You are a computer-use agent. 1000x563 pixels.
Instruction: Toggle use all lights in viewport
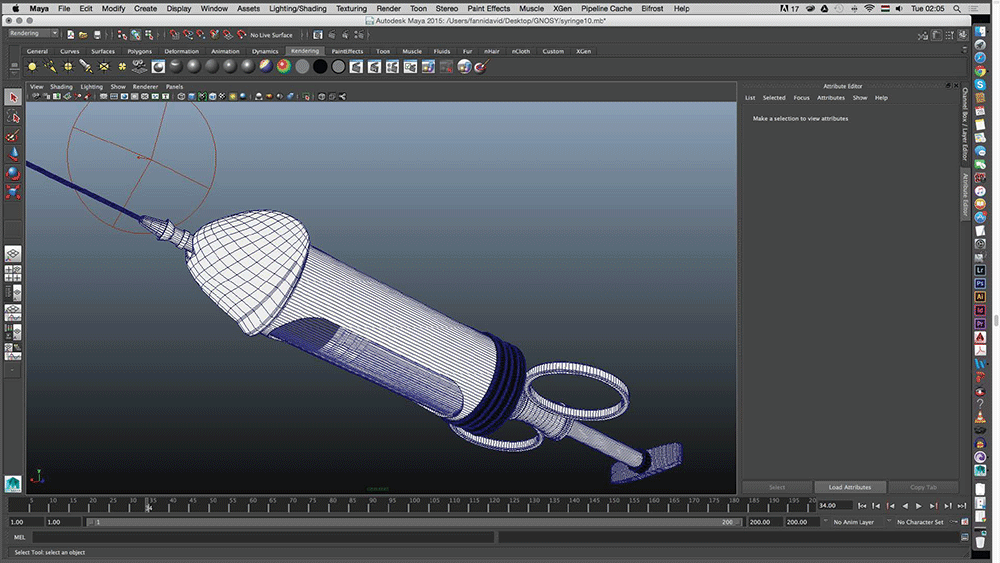click(233, 96)
